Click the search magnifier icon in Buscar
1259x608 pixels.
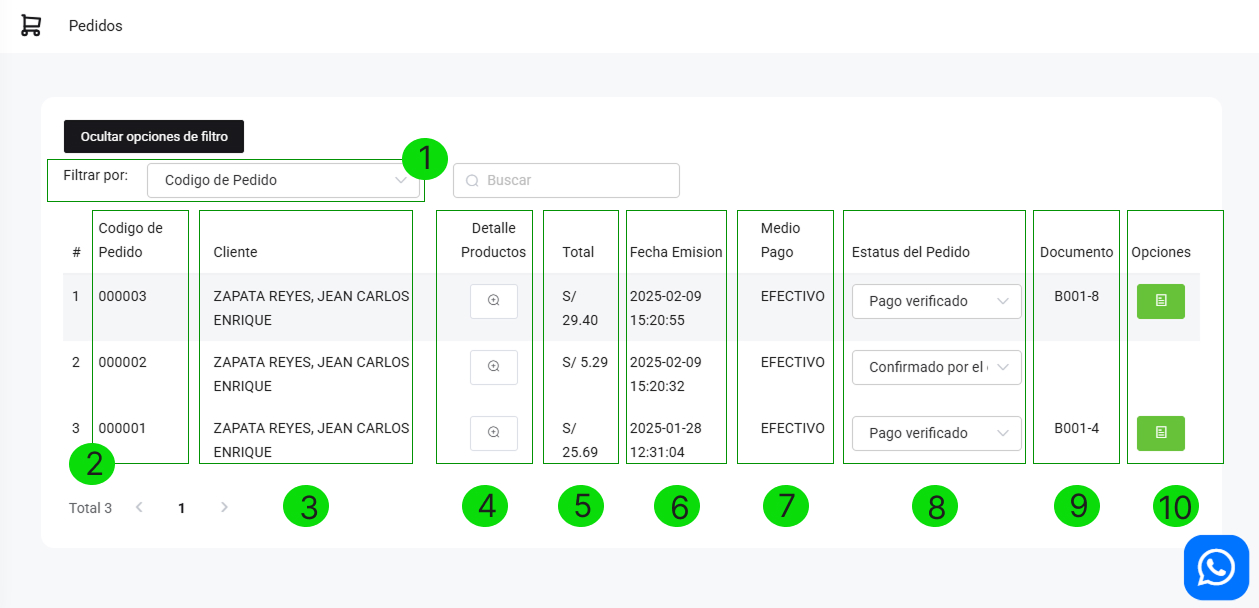472,181
